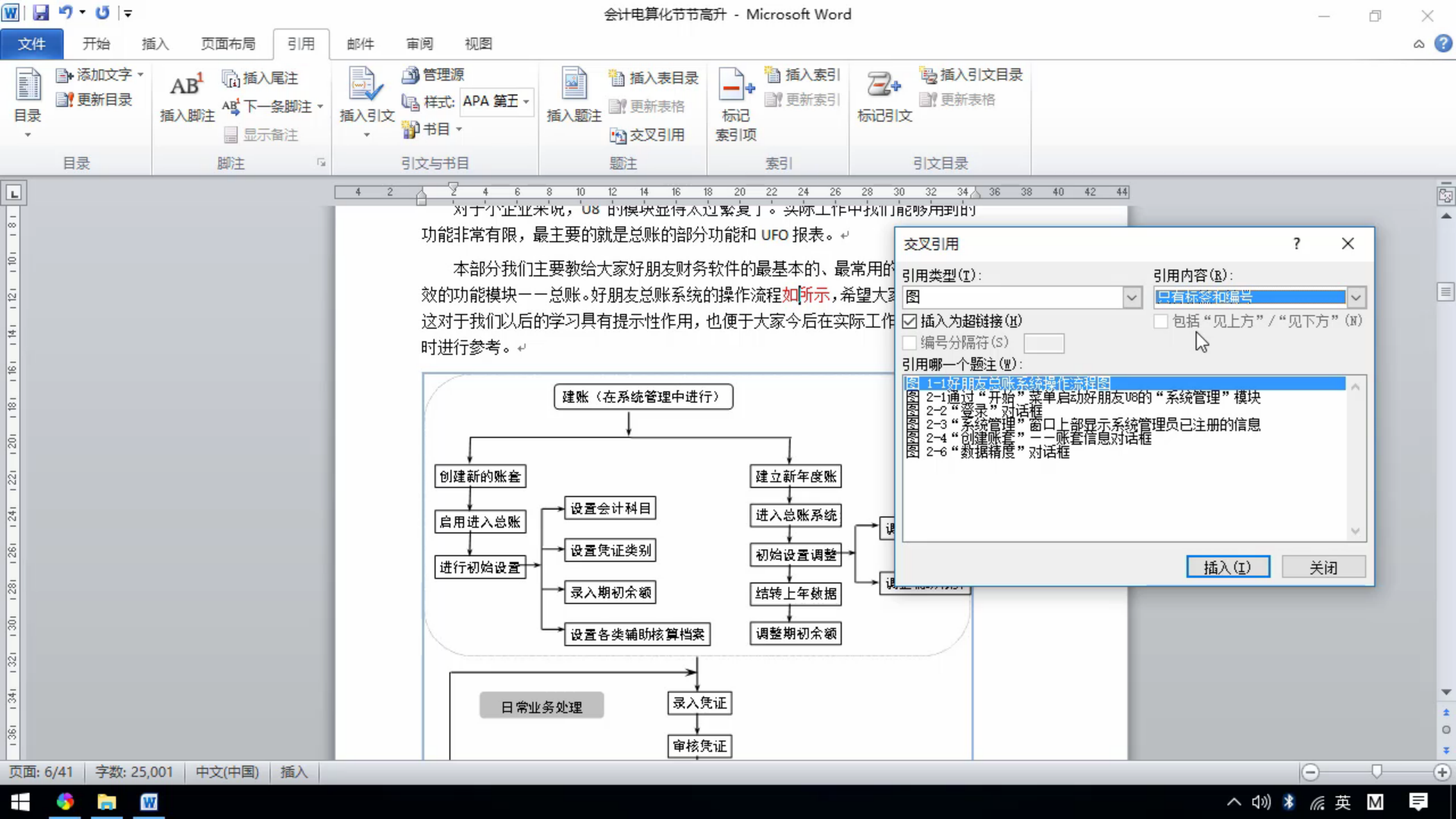Click Cross-reference (交叉引用) in the ribbon
The image size is (1456, 819).
pyautogui.click(x=648, y=135)
